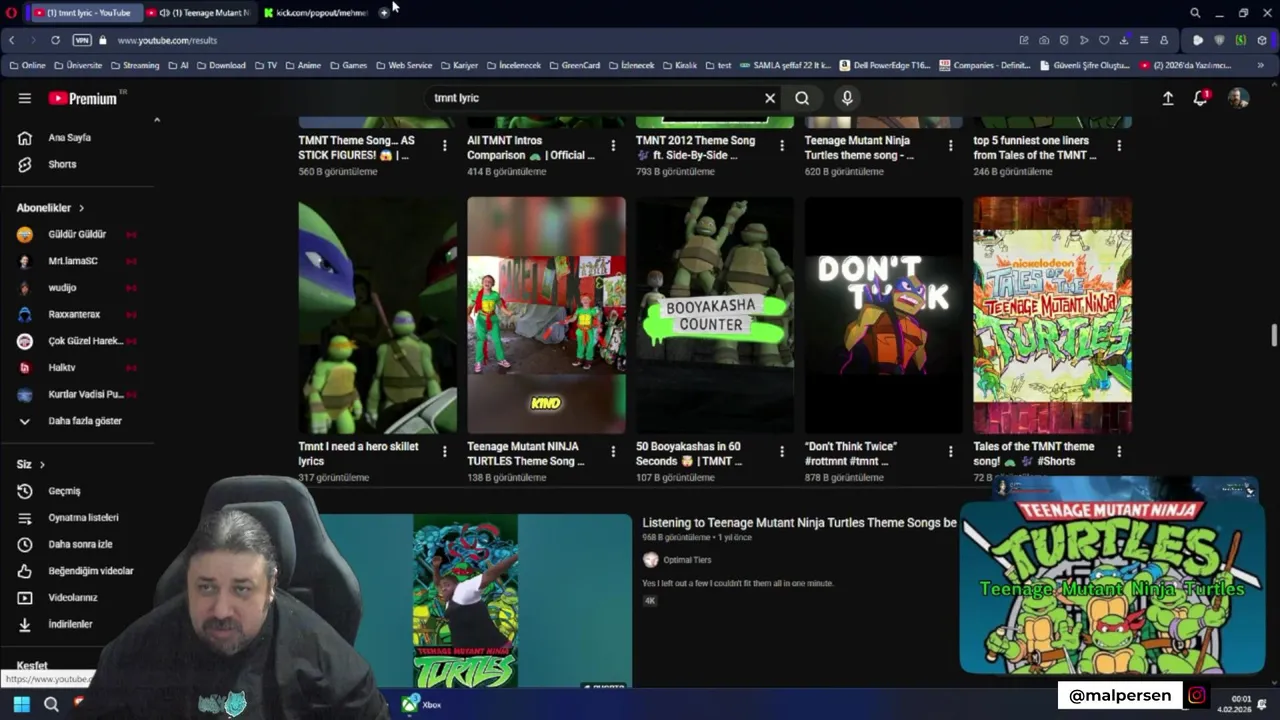Open options menu for '50 Booyakashas in 60 Seconds'
The width and height of the screenshot is (1280, 720).
[782, 452]
